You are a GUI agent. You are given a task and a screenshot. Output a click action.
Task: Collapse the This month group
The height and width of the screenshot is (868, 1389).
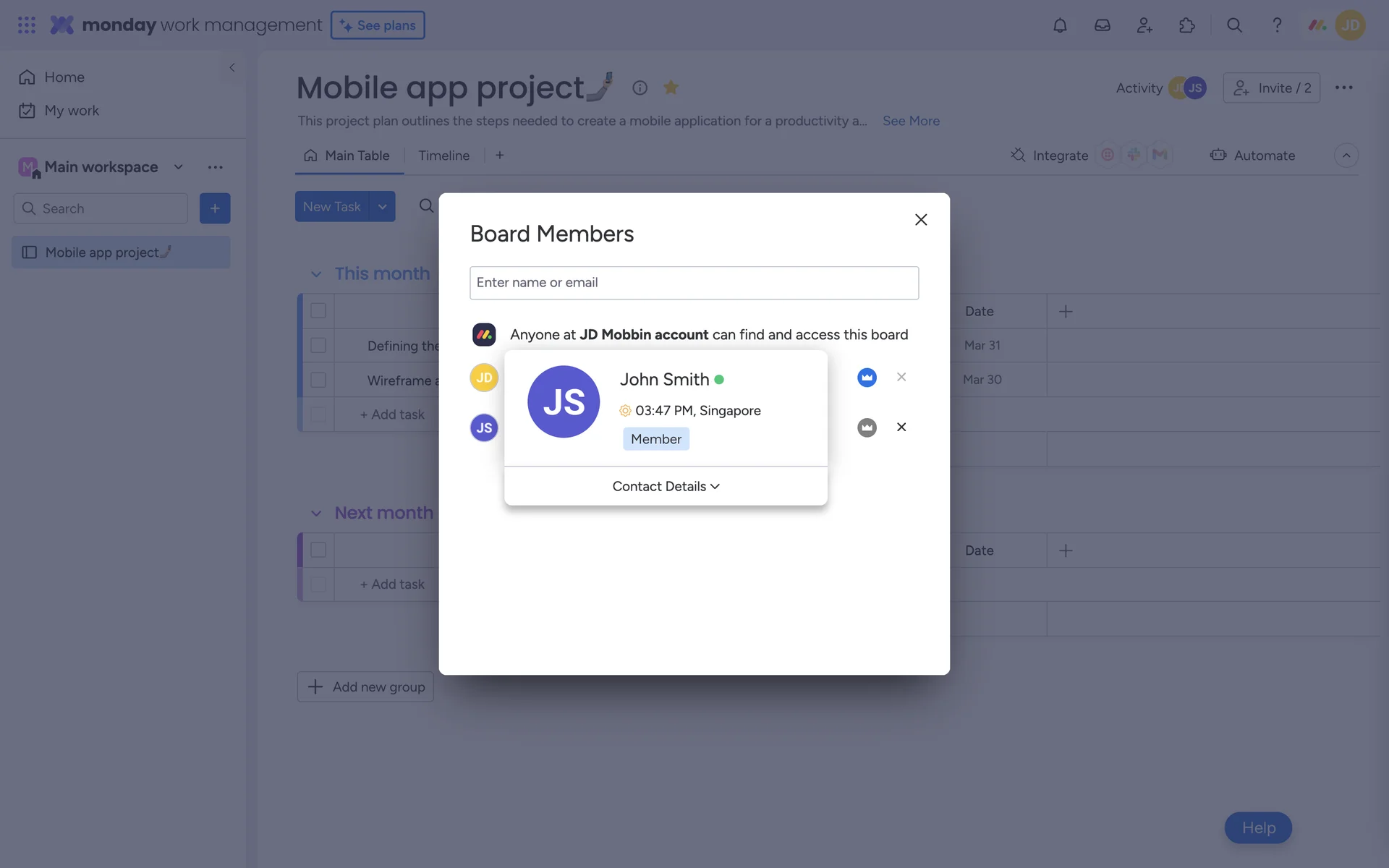pyautogui.click(x=316, y=274)
